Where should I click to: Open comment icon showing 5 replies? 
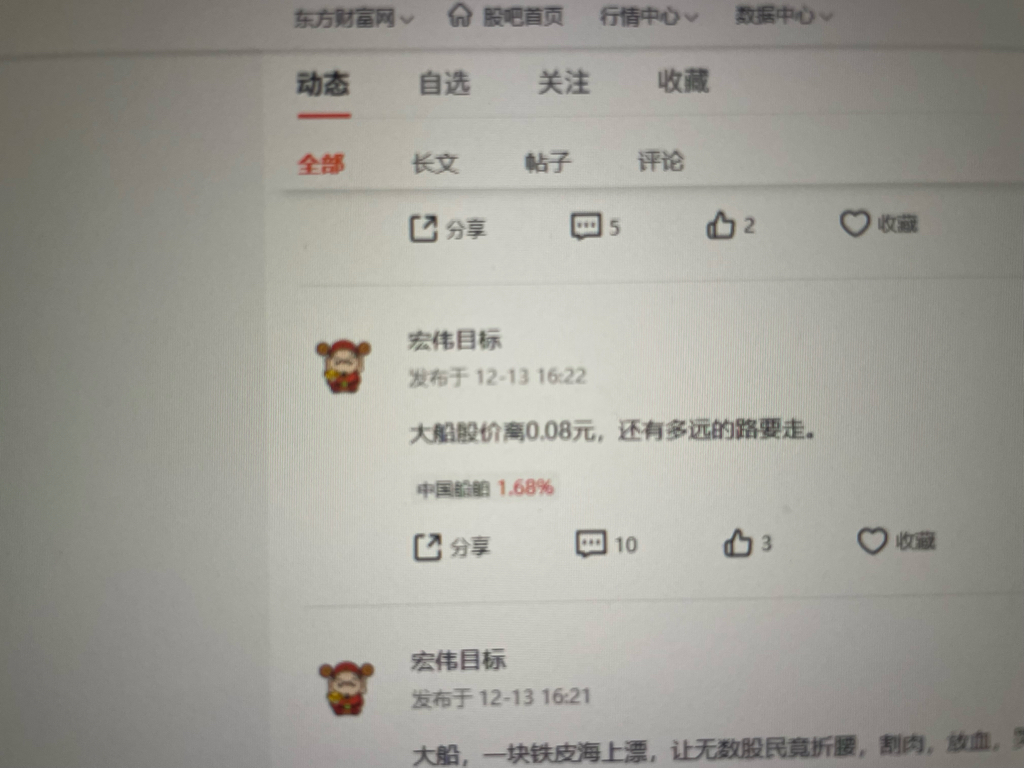click(x=586, y=227)
